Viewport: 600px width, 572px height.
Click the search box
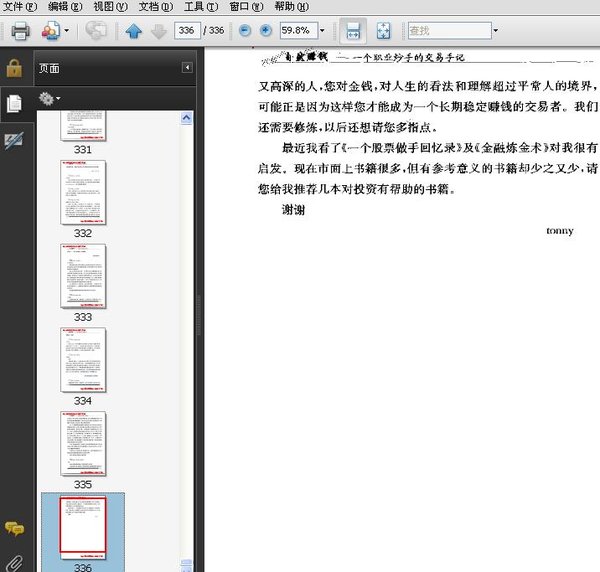(450, 31)
